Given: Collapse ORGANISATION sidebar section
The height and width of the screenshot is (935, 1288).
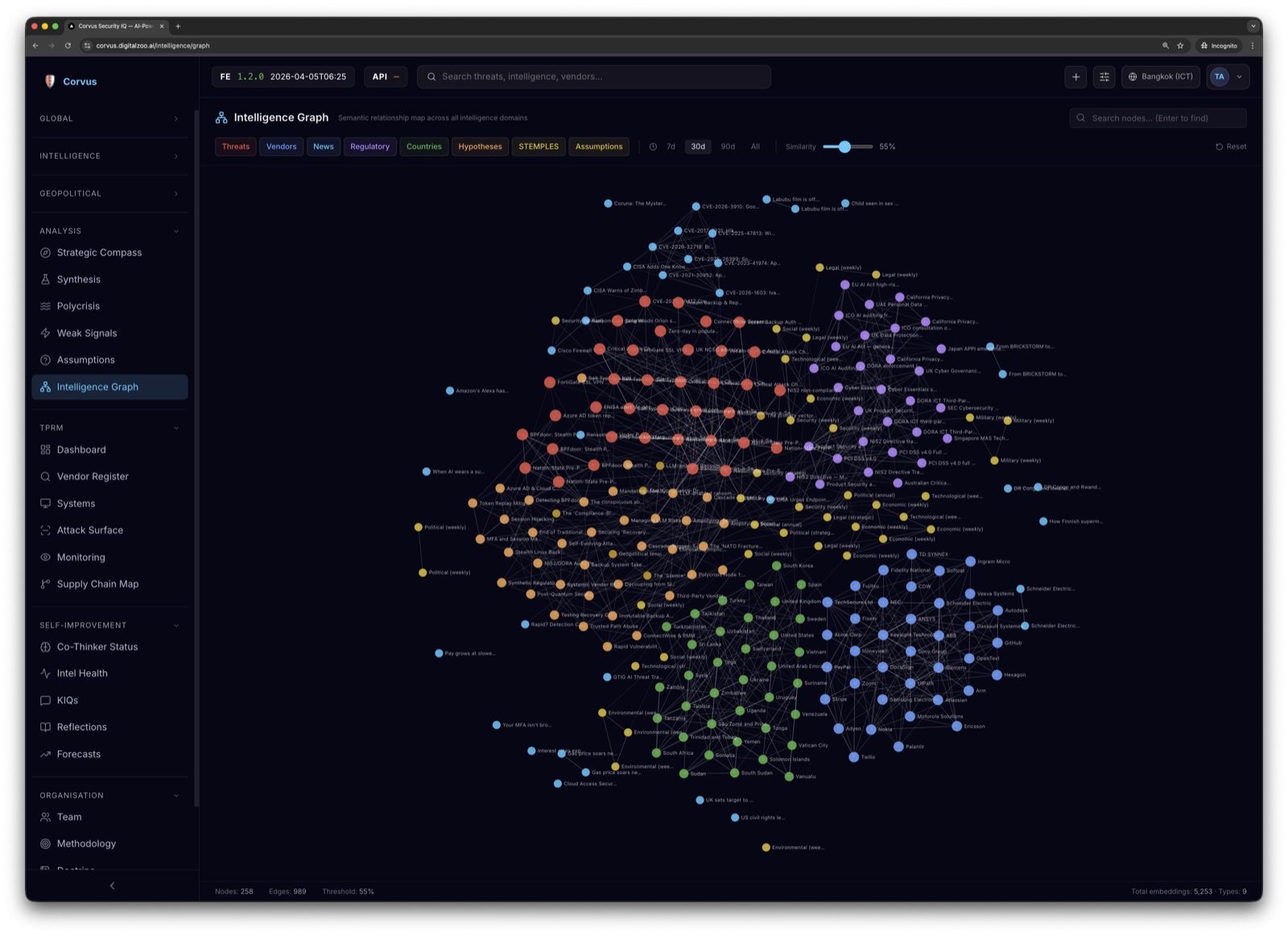Looking at the screenshot, I should 109,796.
